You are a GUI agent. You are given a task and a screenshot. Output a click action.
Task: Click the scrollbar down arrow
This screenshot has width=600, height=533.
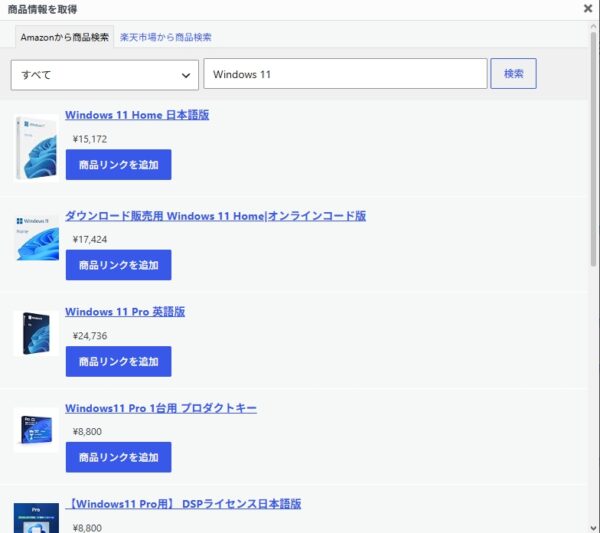pyautogui.click(x=593, y=528)
